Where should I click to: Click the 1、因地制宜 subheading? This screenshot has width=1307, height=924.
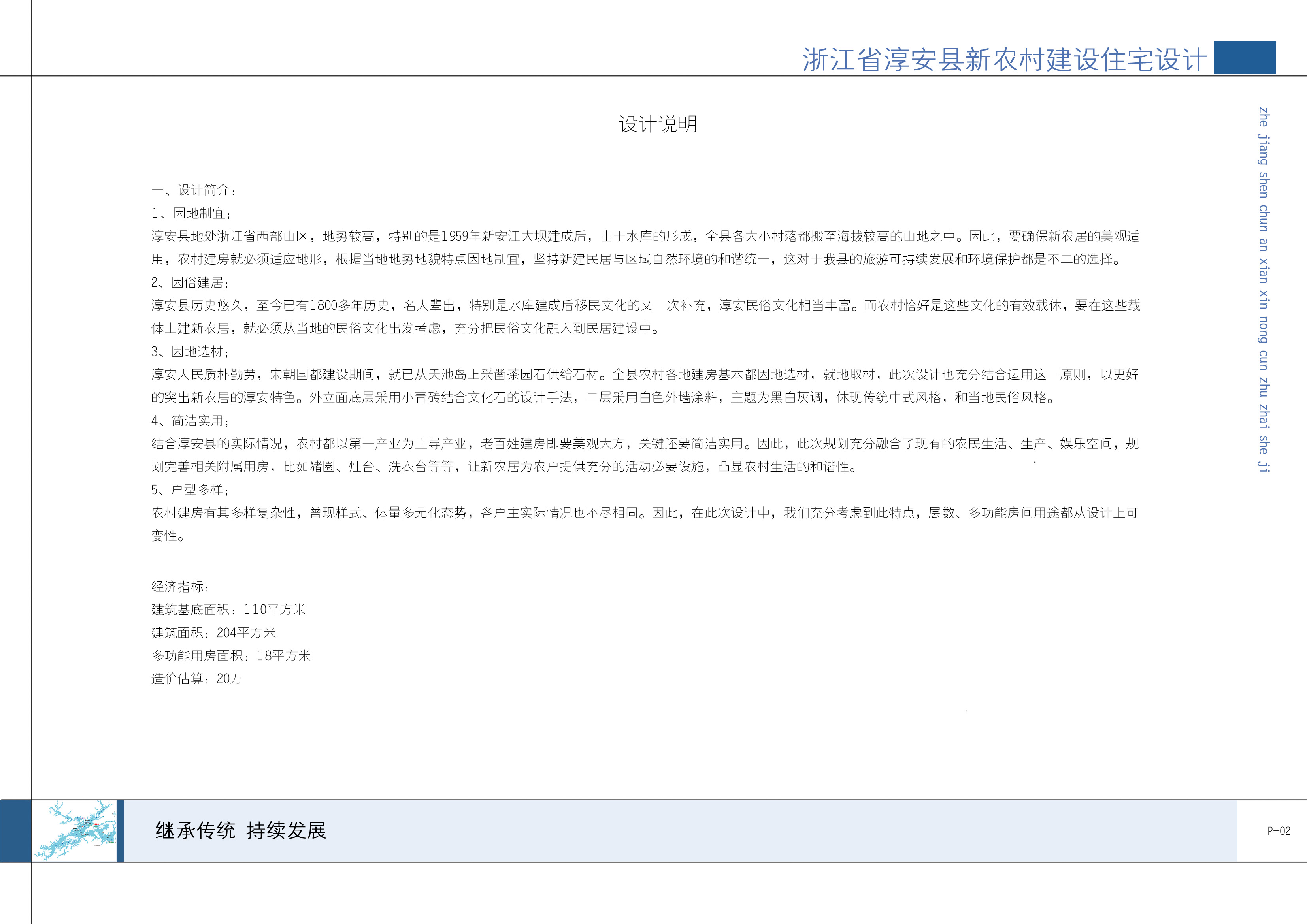pos(191,213)
